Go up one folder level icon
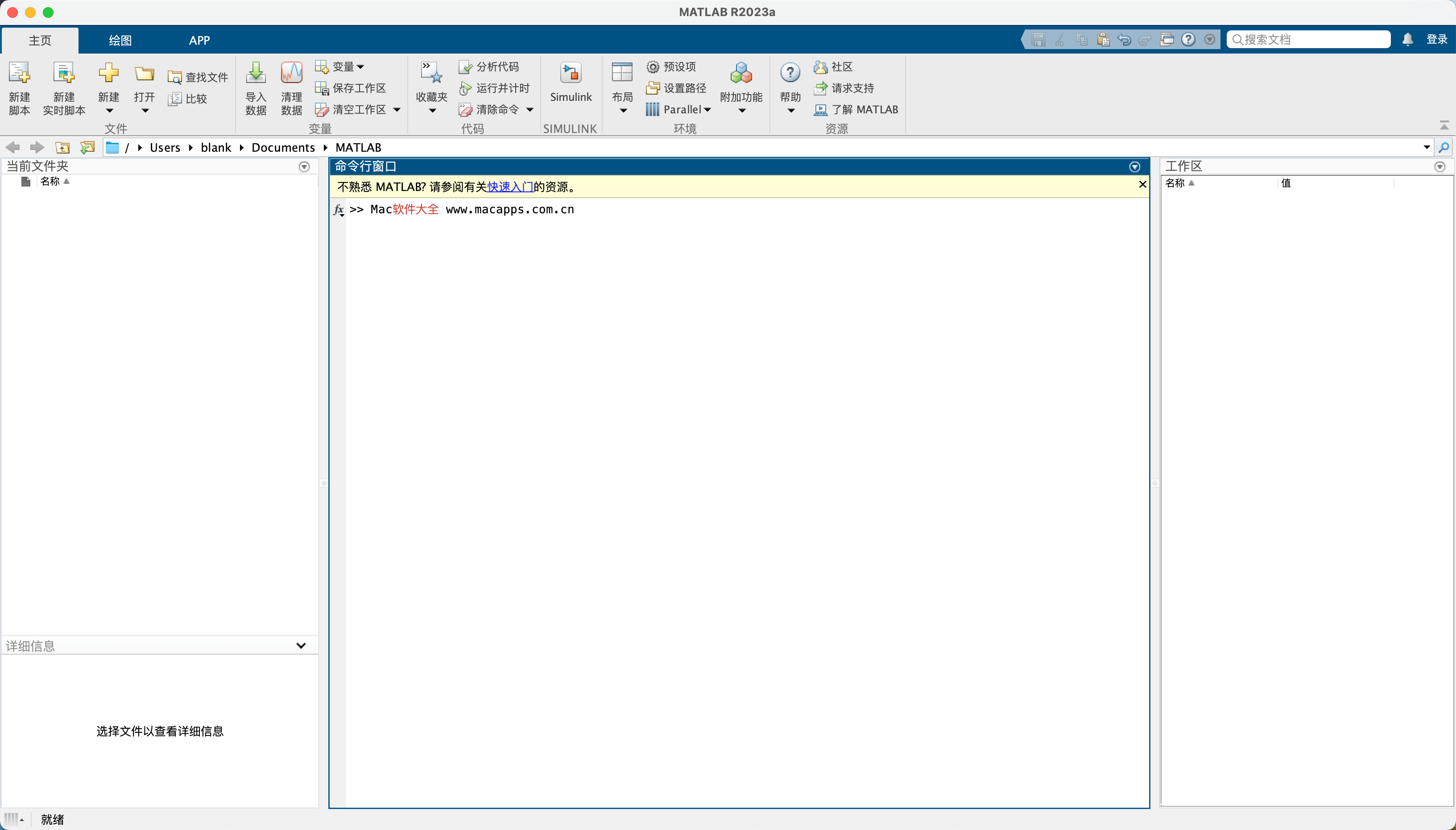Viewport: 1456px width, 830px height. click(62, 148)
